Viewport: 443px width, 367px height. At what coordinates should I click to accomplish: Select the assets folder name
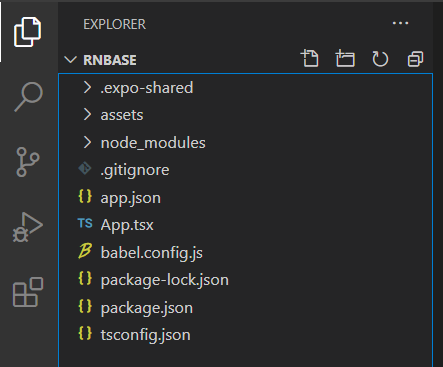coord(122,115)
